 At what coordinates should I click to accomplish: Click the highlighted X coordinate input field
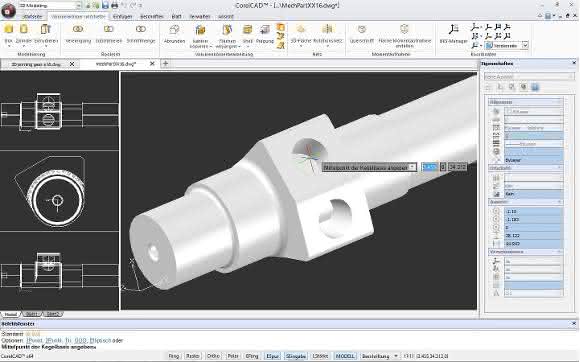[429, 167]
